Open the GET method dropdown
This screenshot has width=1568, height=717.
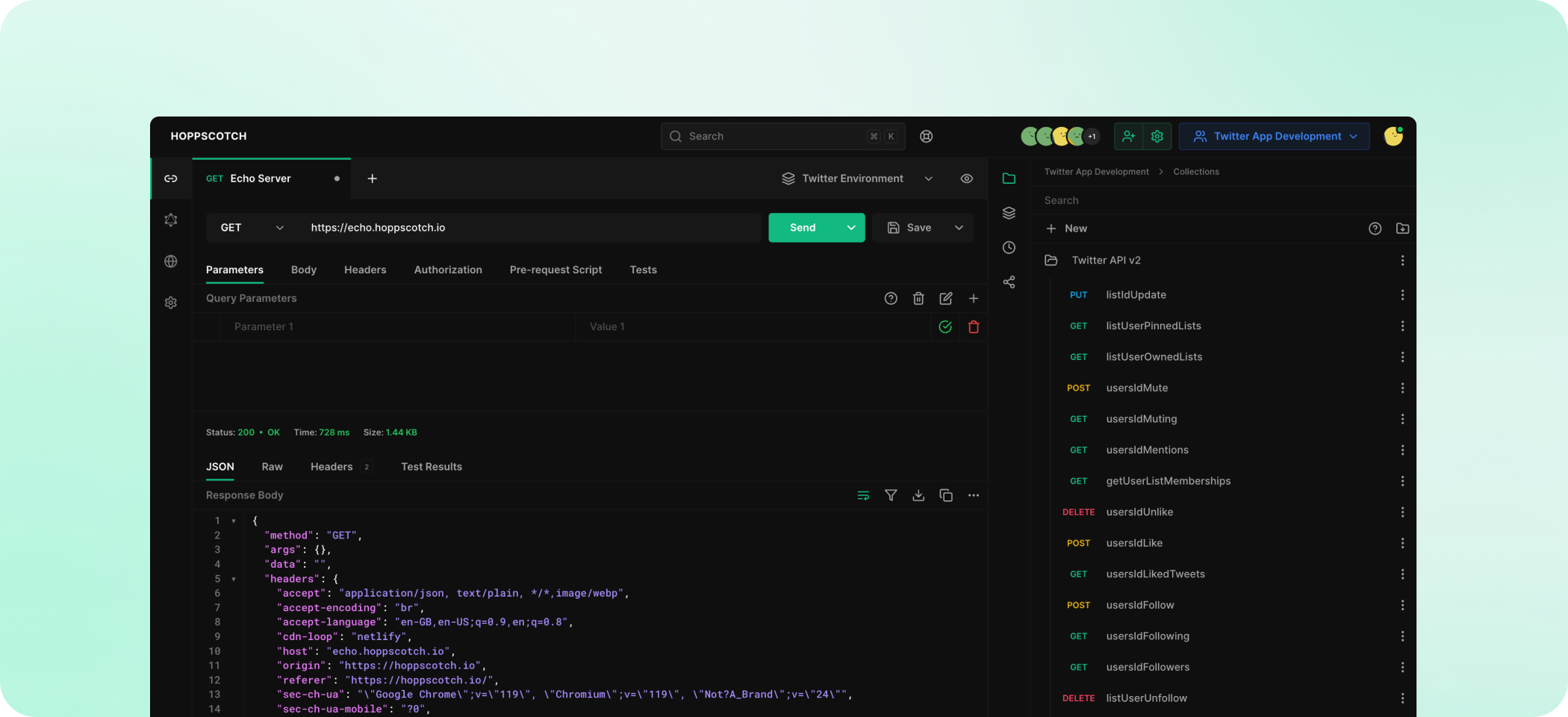(252, 228)
